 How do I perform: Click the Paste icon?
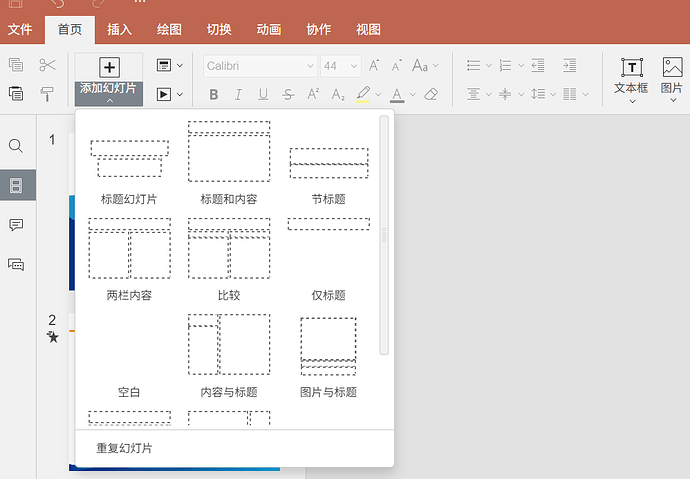pyautogui.click(x=16, y=94)
